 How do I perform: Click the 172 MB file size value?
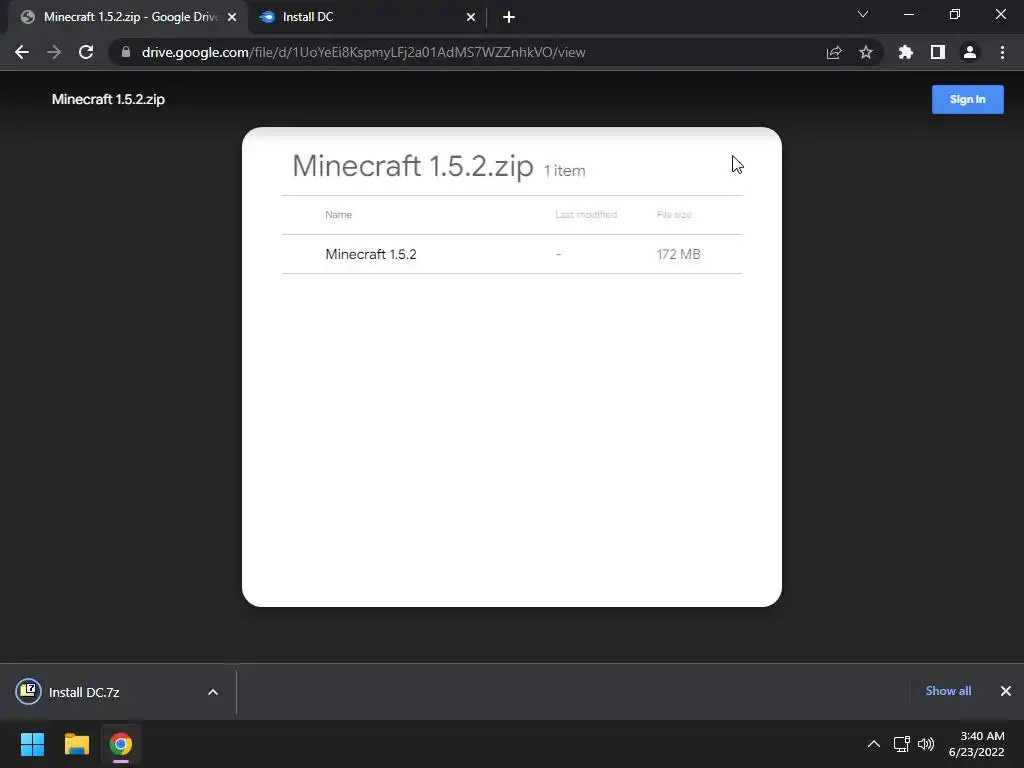pyautogui.click(x=679, y=254)
